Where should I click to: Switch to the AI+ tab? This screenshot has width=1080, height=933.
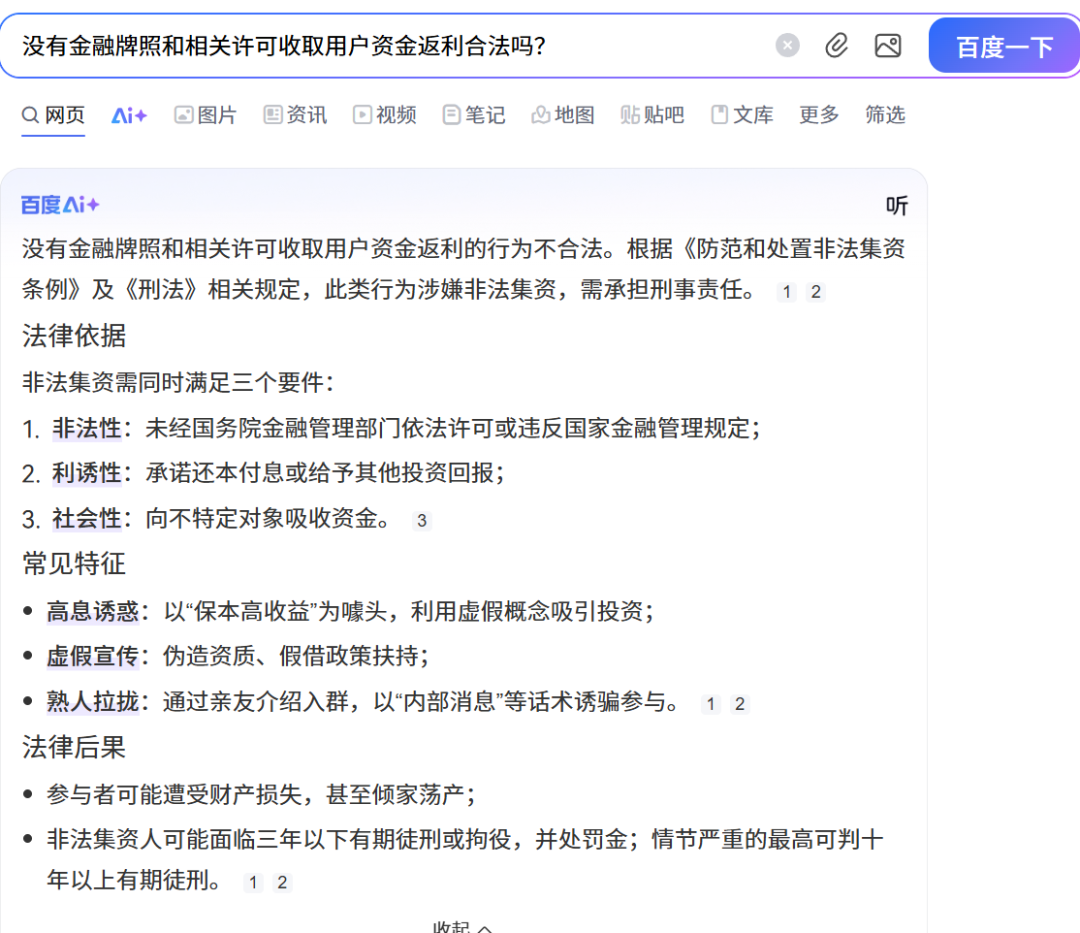click(x=129, y=115)
